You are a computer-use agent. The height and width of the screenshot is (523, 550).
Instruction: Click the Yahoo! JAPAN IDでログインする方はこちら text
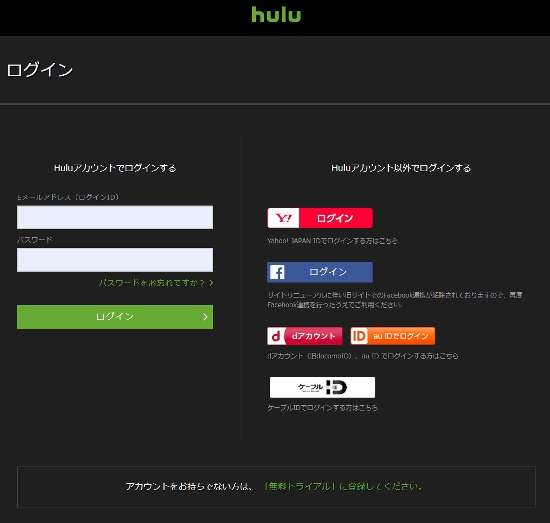click(x=332, y=241)
